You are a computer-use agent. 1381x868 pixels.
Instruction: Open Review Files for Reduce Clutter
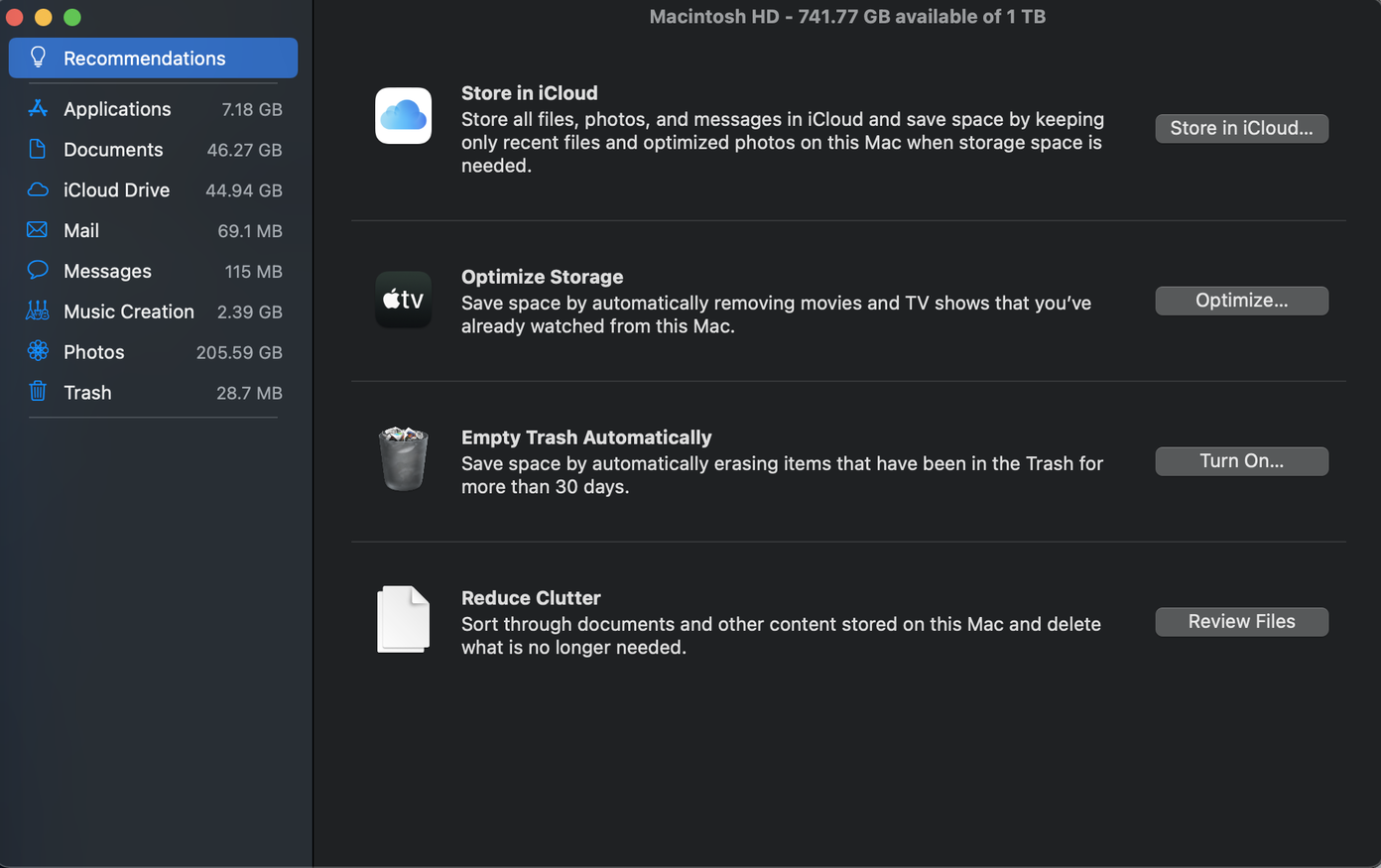[1241, 622]
